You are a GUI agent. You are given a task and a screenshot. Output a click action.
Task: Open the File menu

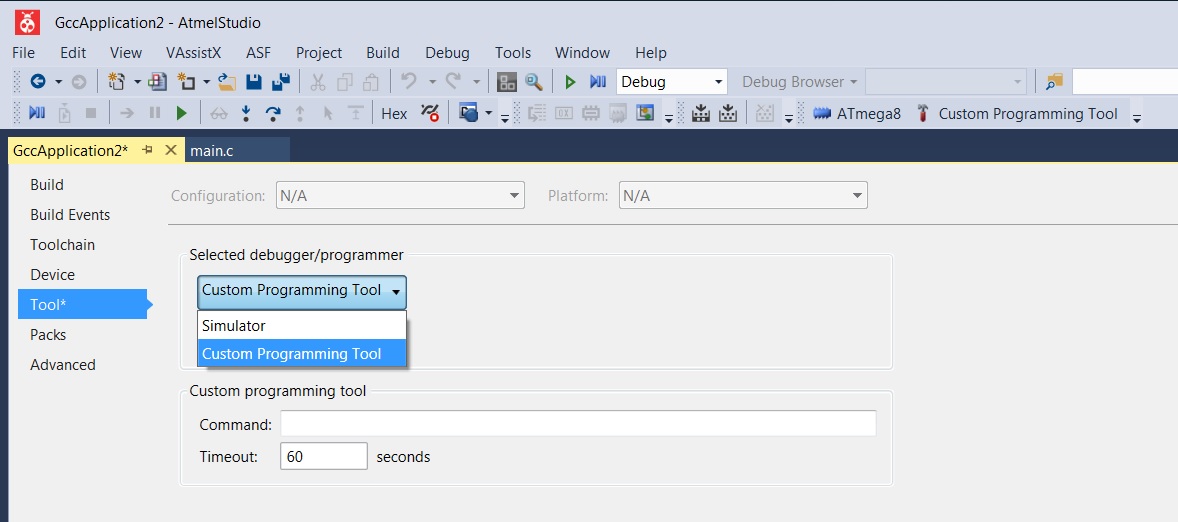(x=23, y=53)
